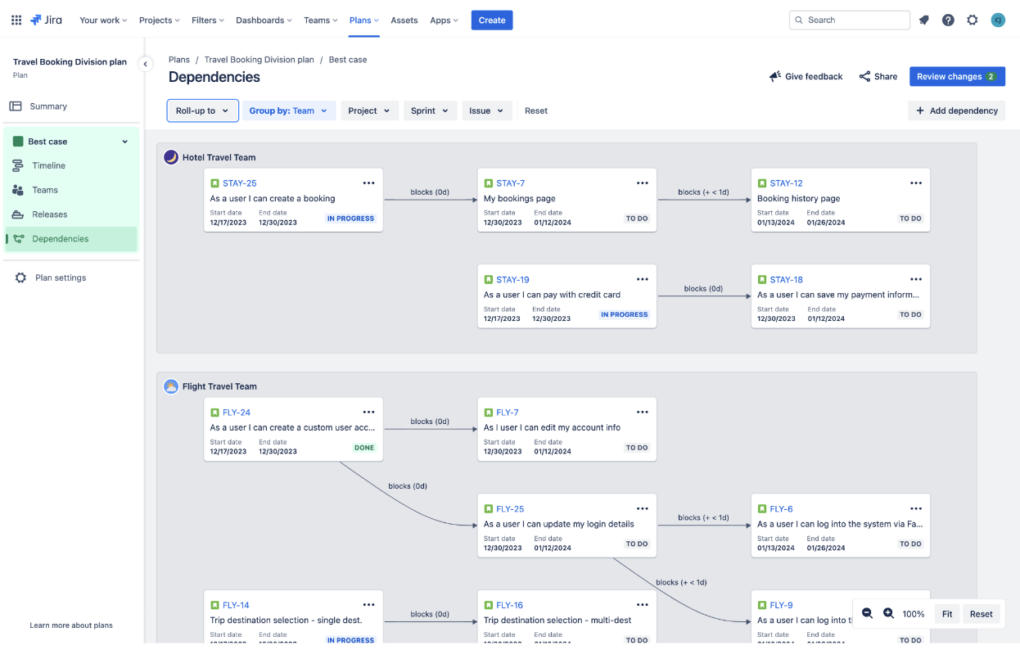Image resolution: width=1020 pixels, height=650 pixels.
Task: Open the FLY-6 issue link
Action: click(x=781, y=509)
